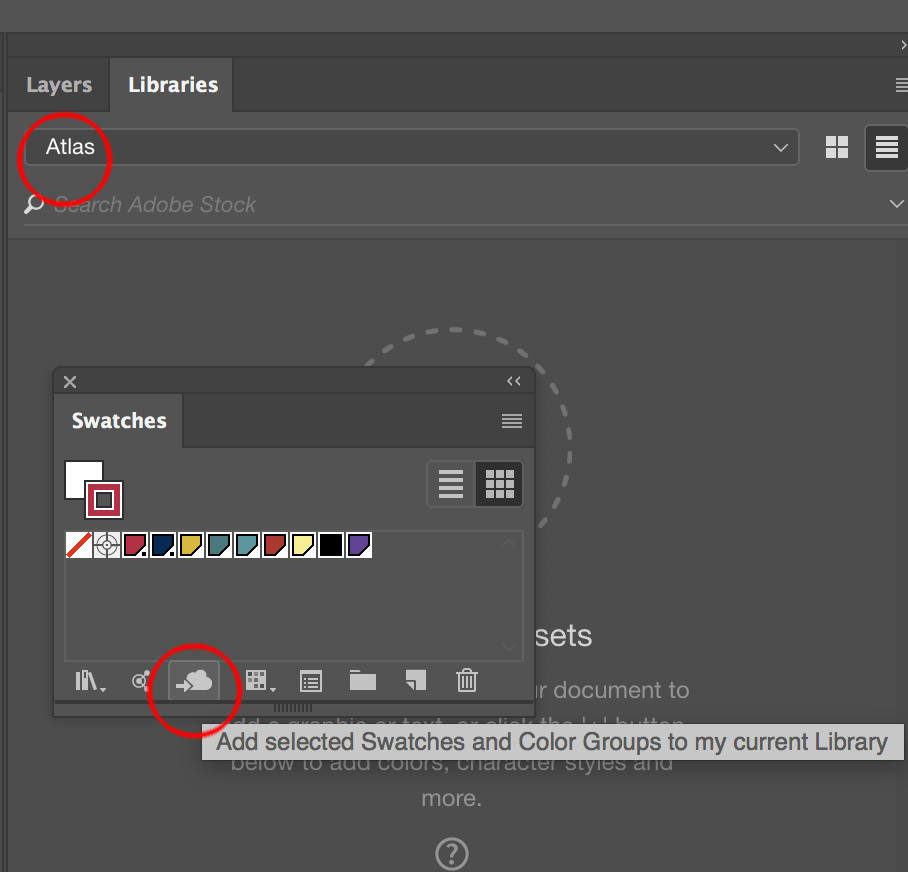Close the Swatches floating panel
The image size is (908, 872).
point(70,382)
